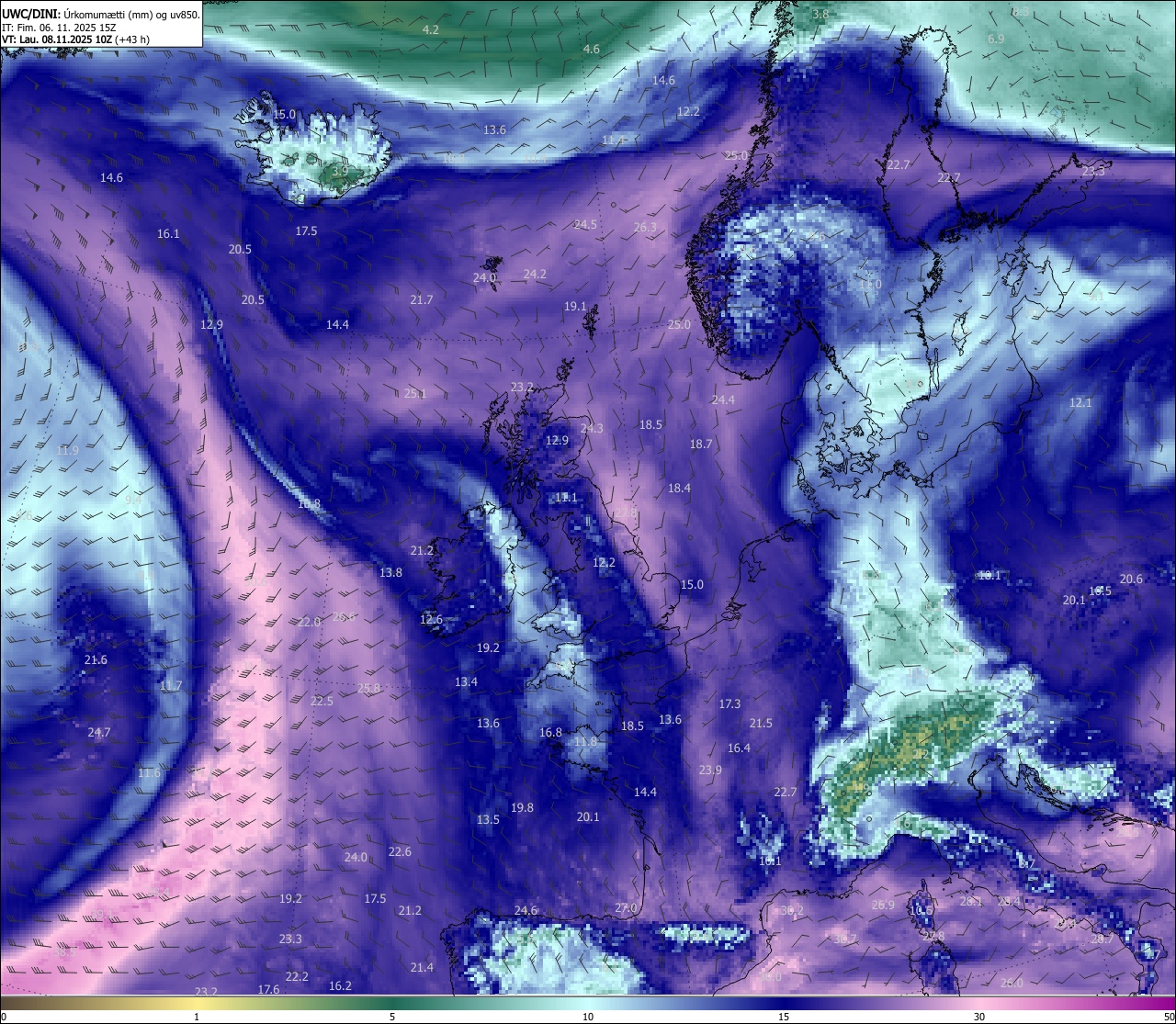Click the 24.7 value on the map
Screen dimensions: 1176x1024
[x=98, y=733]
